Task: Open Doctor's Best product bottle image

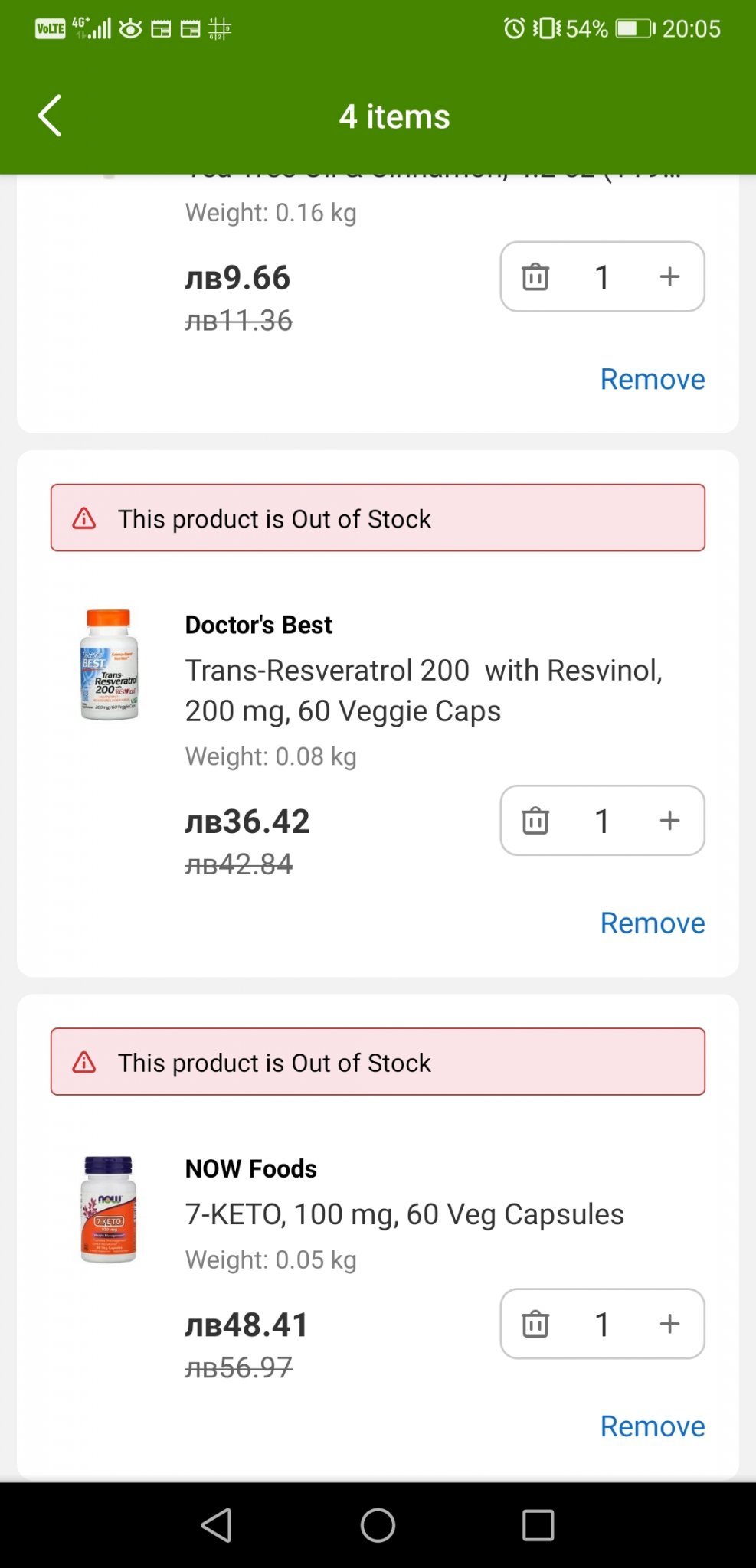Action: point(109,665)
